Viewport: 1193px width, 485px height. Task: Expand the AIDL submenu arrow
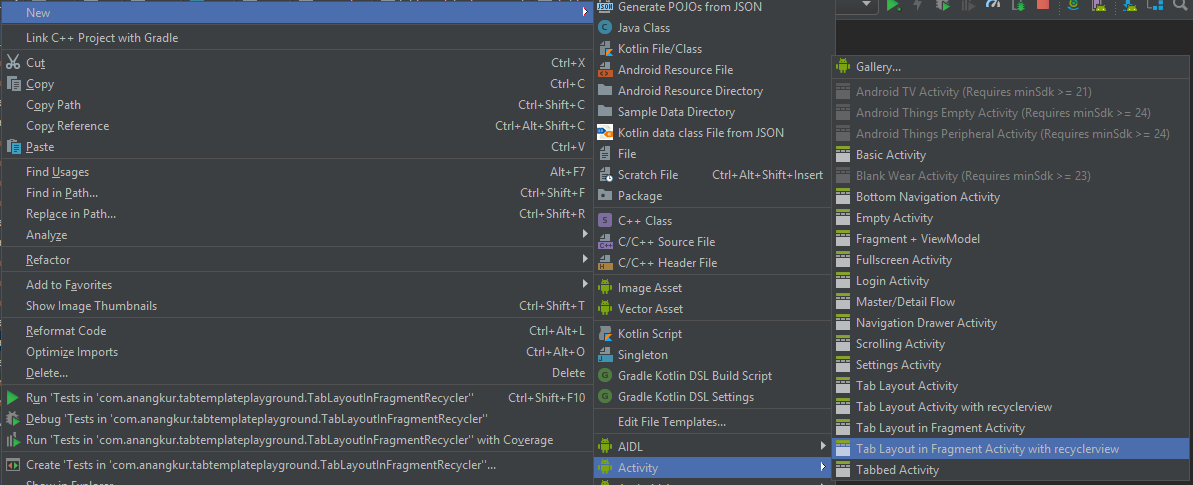[822, 445]
